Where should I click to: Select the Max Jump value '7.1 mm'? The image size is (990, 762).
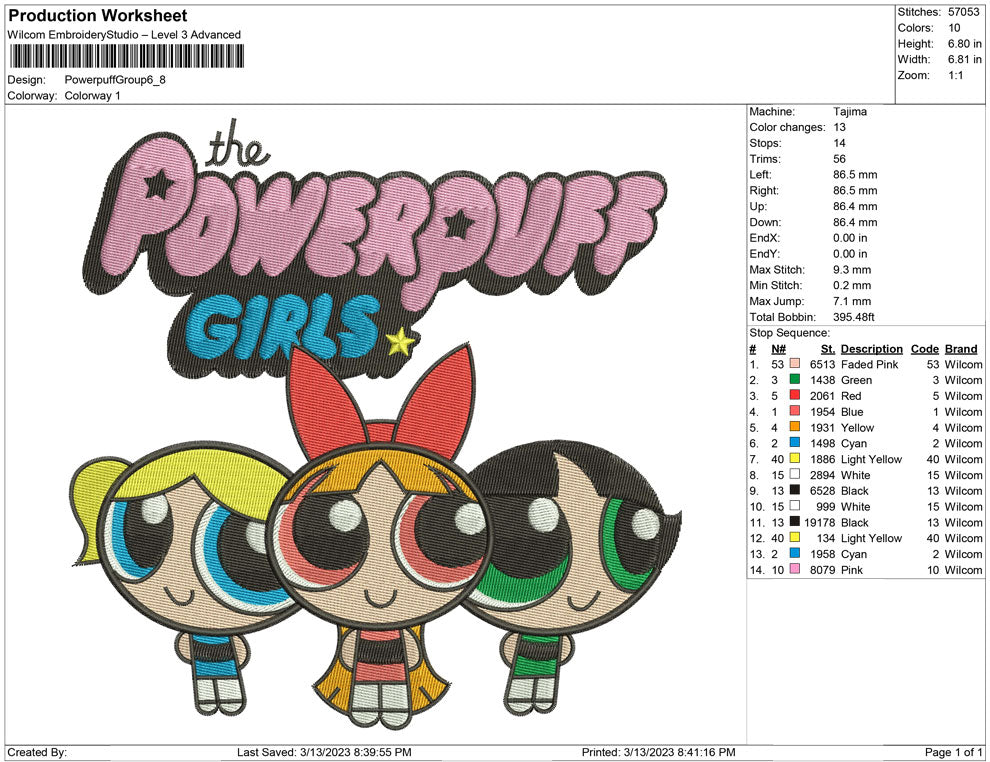coord(852,301)
